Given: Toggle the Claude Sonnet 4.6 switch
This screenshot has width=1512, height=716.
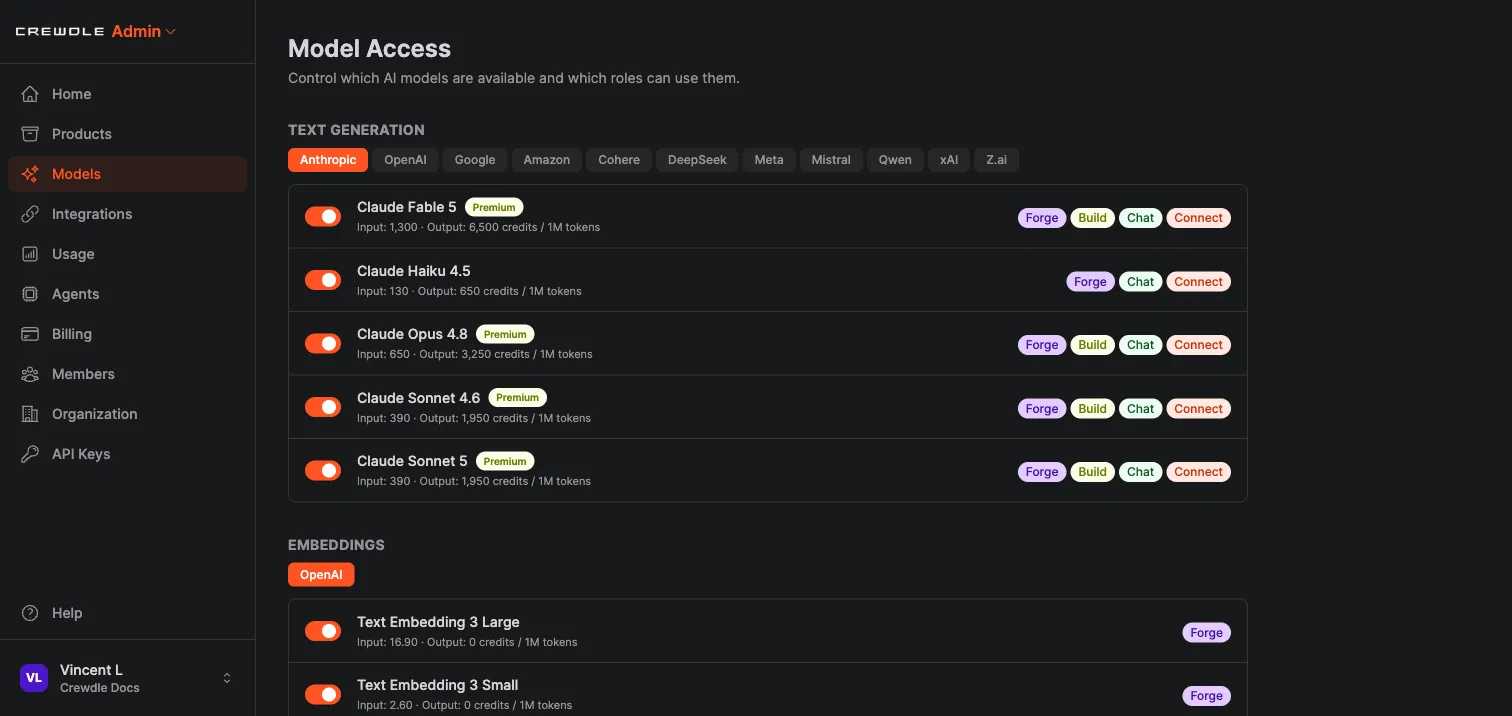Looking at the screenshot, I should 323,407.
